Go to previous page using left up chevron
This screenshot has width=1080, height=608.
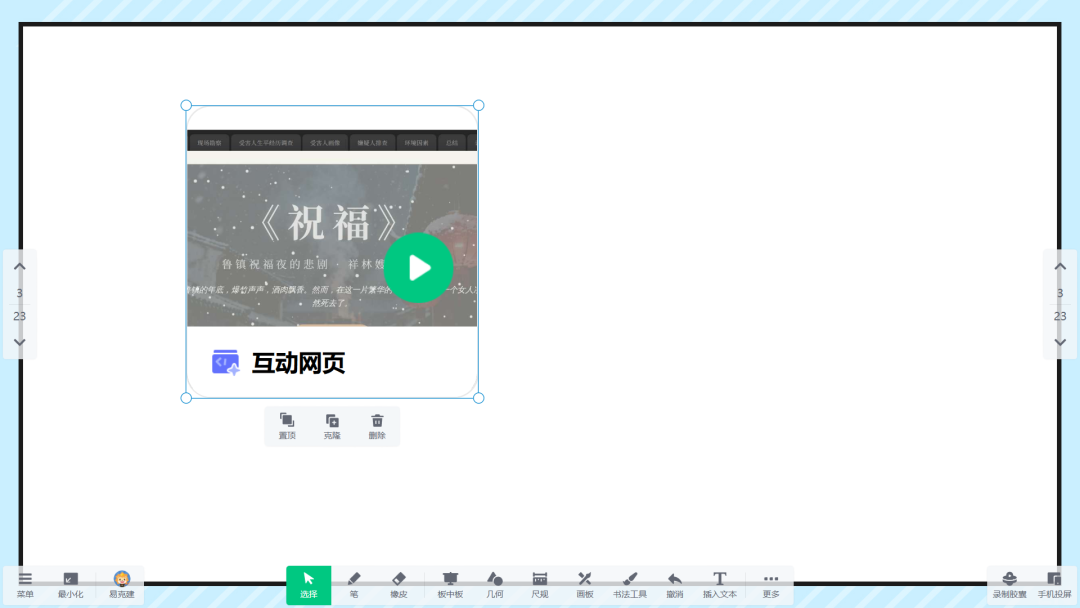(x=19, y=266)
